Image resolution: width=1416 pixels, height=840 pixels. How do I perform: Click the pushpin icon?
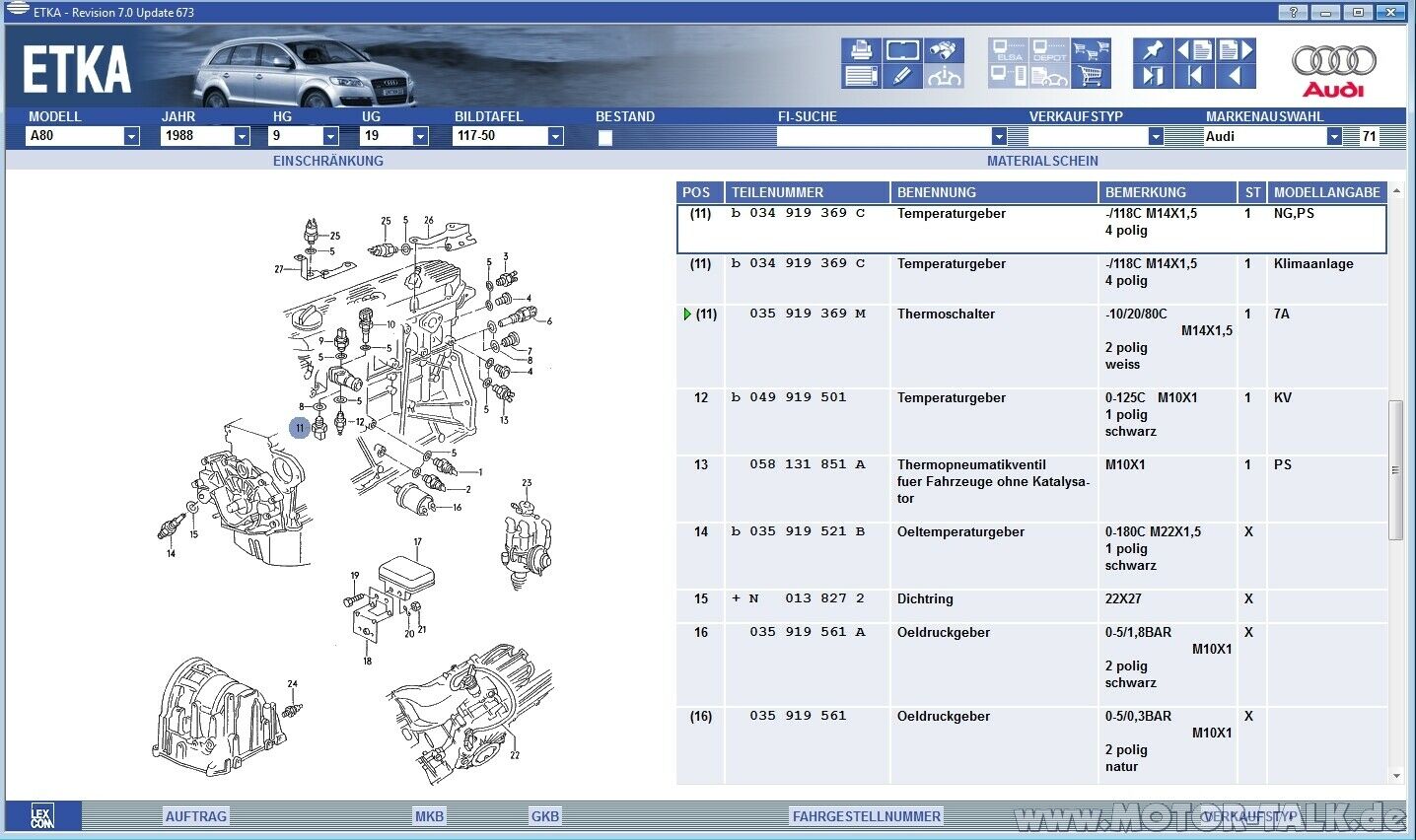pos(1153,50)
